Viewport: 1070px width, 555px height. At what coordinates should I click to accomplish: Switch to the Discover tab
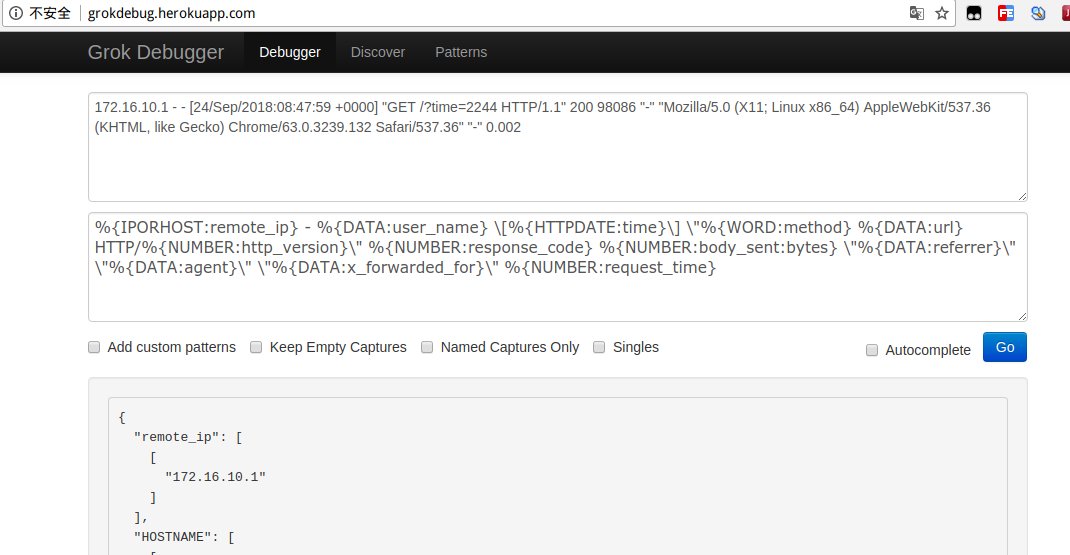coord(378,52)
